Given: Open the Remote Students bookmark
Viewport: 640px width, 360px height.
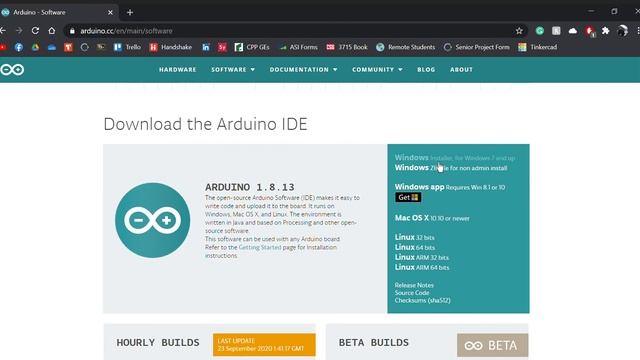Looking at the screenshot, I should coord(406,47).
